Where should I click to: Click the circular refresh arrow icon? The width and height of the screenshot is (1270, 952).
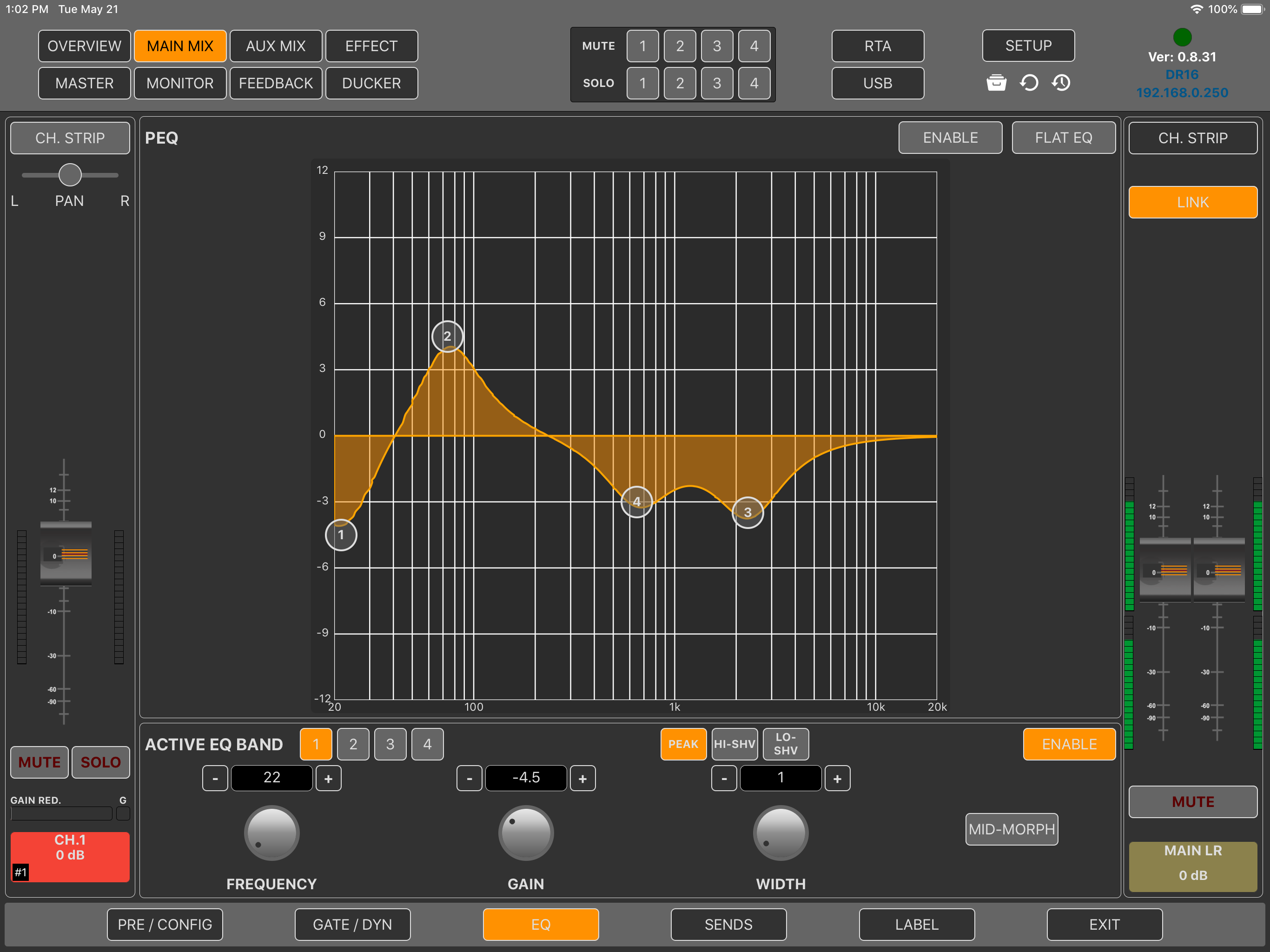(x=1029, y=83)
